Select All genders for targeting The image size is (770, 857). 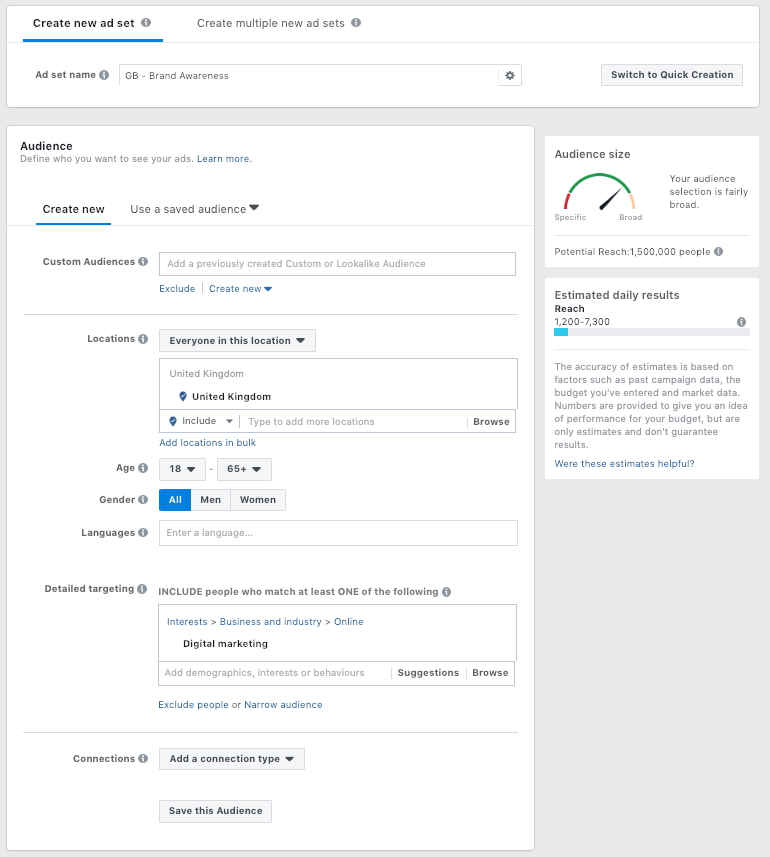(174, 499)
